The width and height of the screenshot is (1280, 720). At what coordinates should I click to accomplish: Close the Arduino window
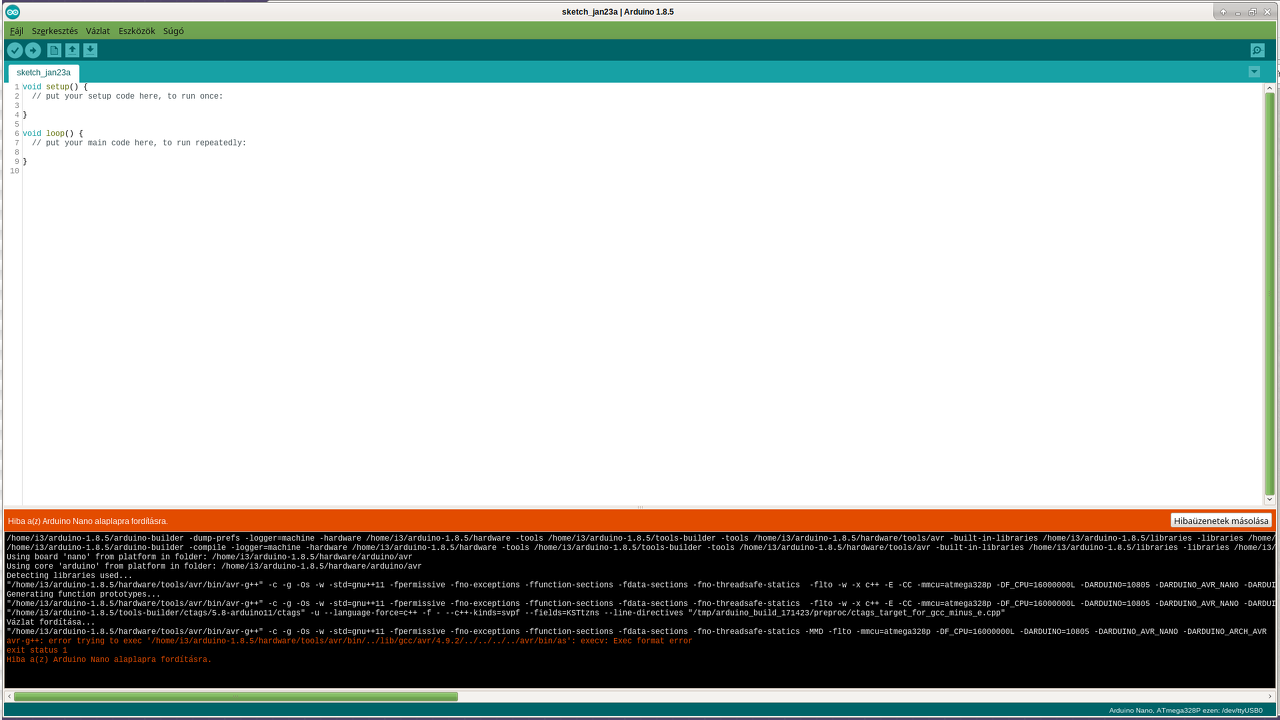coord(1266,12)
